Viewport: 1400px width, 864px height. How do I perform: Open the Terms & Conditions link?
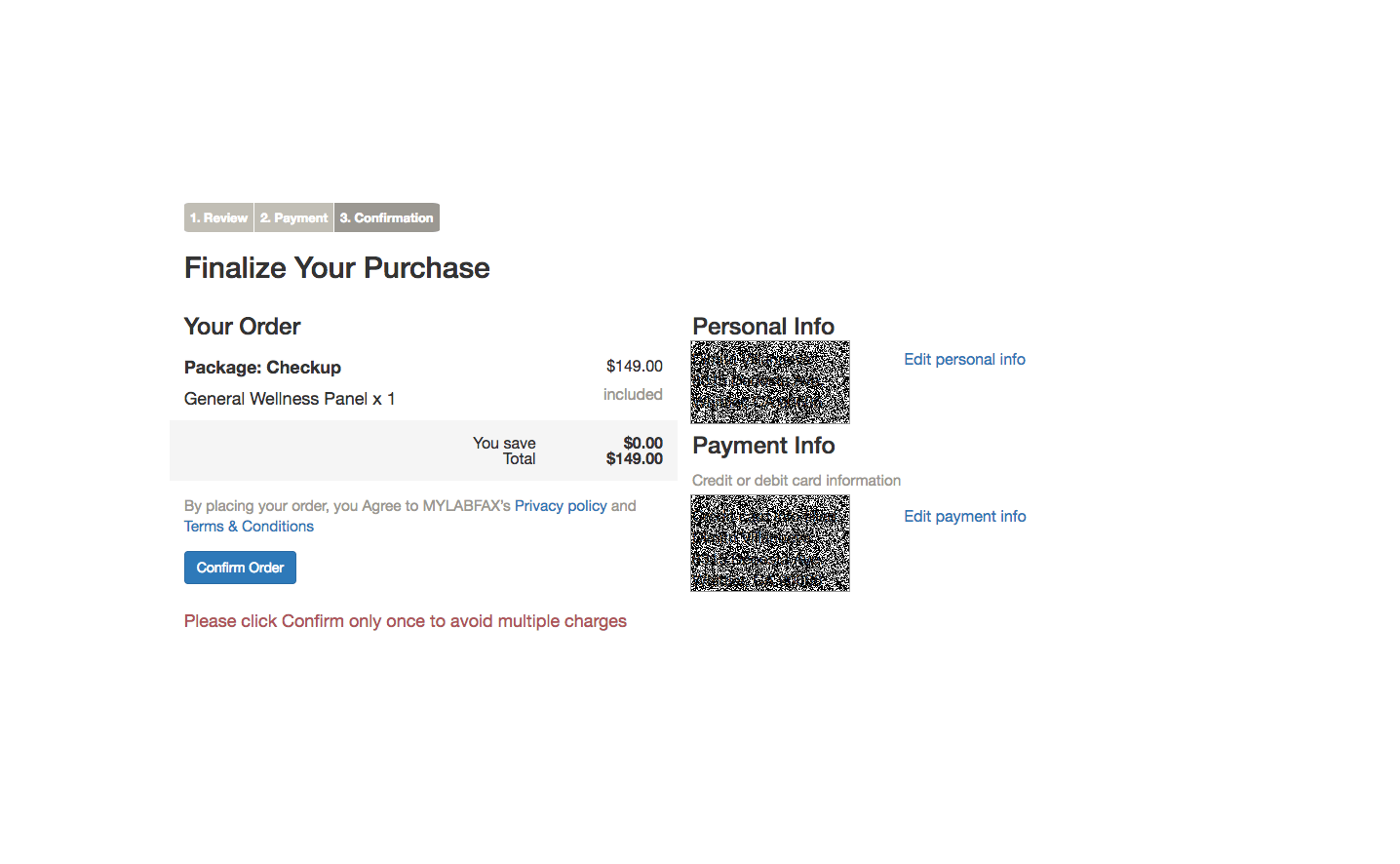click(x=249, y=527)
